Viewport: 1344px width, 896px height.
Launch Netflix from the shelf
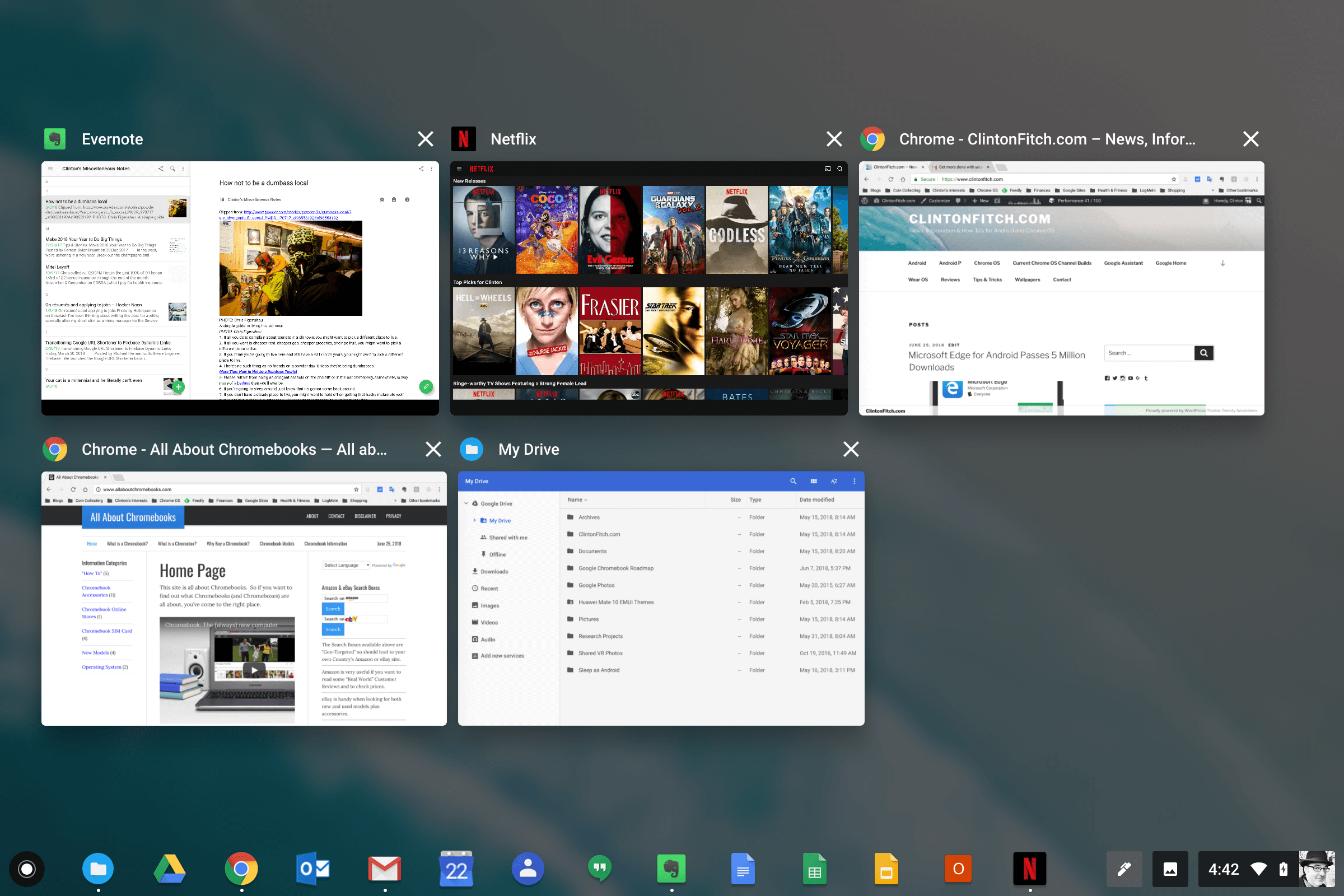pyautogui.click(x=1030, y=869)
